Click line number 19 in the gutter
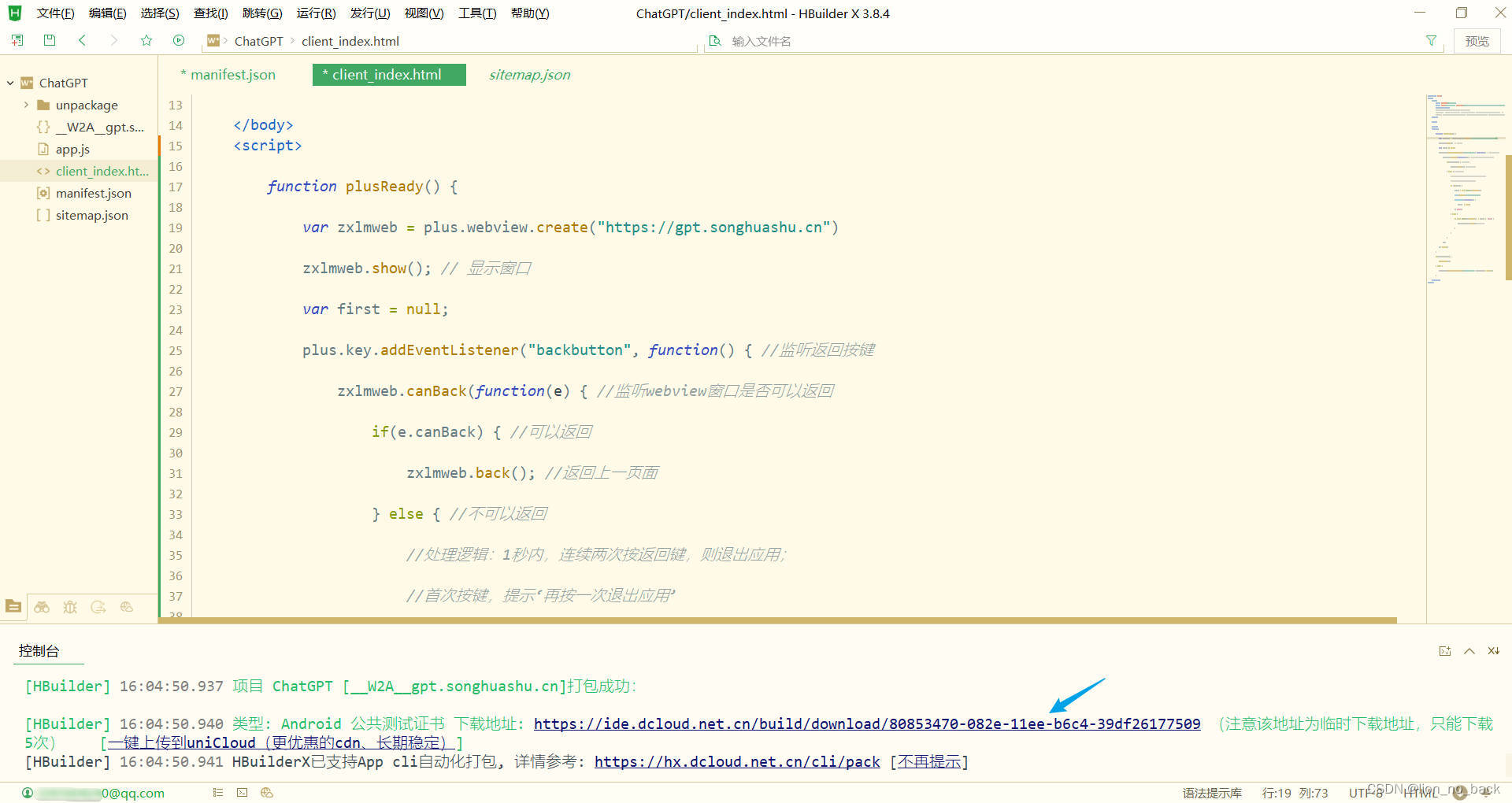Viewport: 1512px width, 803px height. [x=175, y=228]
